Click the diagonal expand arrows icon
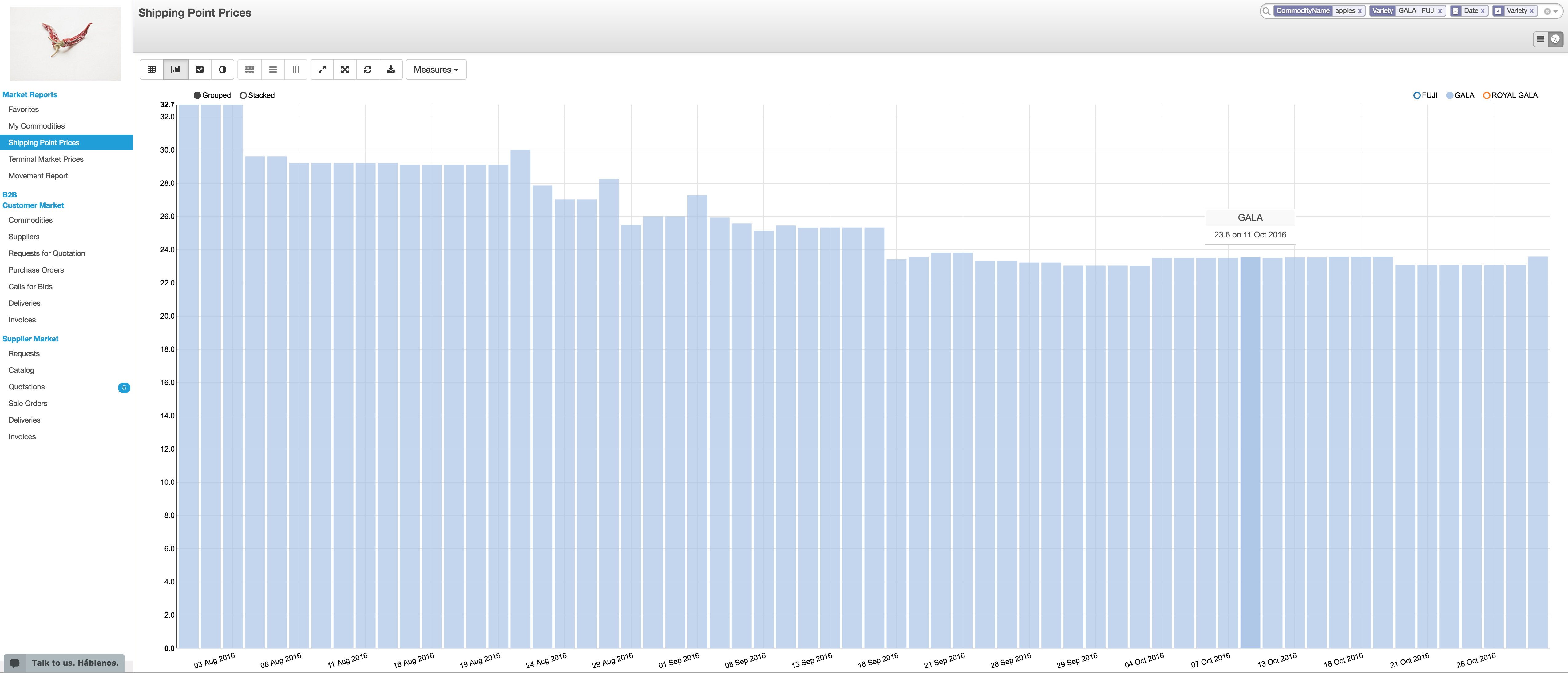1568x673 pixels. (322, 70)
